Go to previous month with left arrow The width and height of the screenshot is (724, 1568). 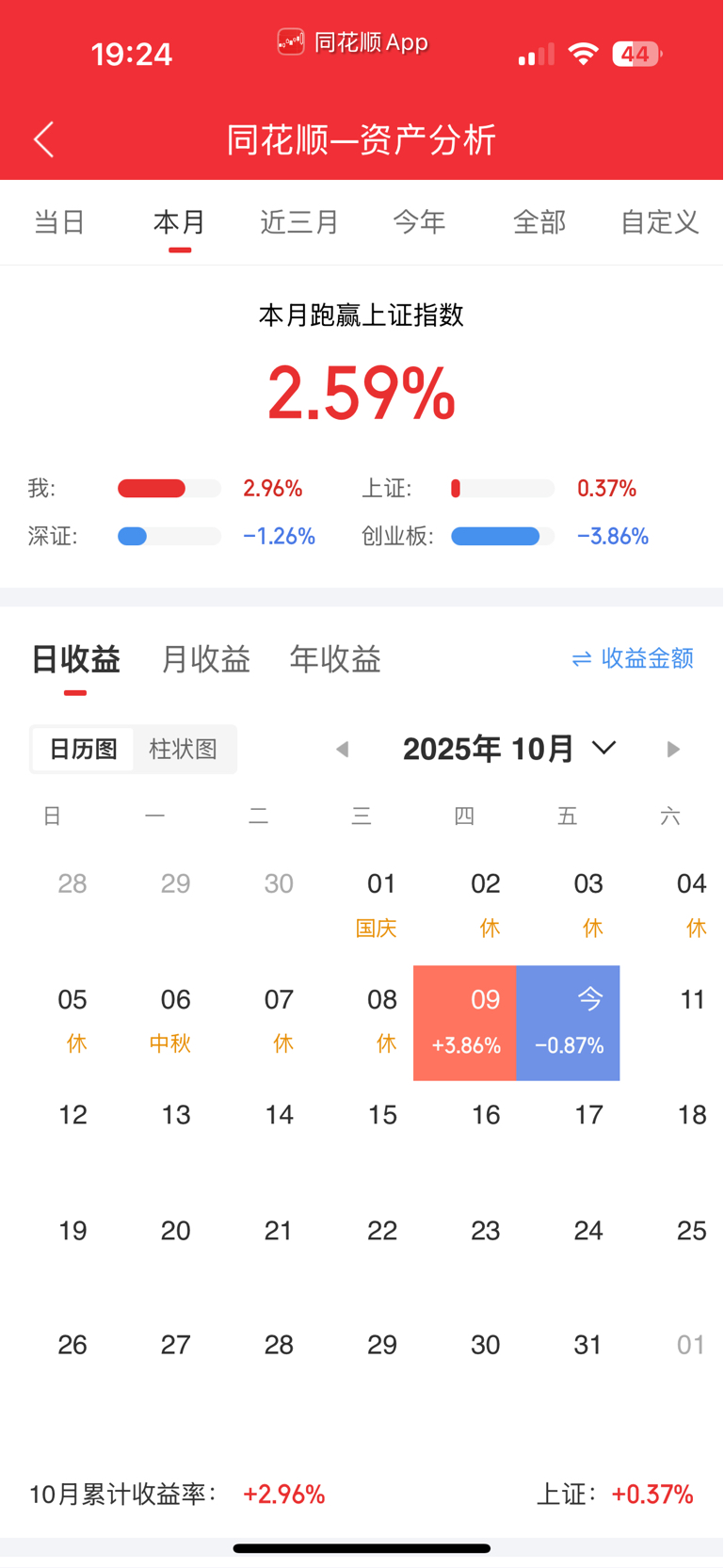click(343, 750)
